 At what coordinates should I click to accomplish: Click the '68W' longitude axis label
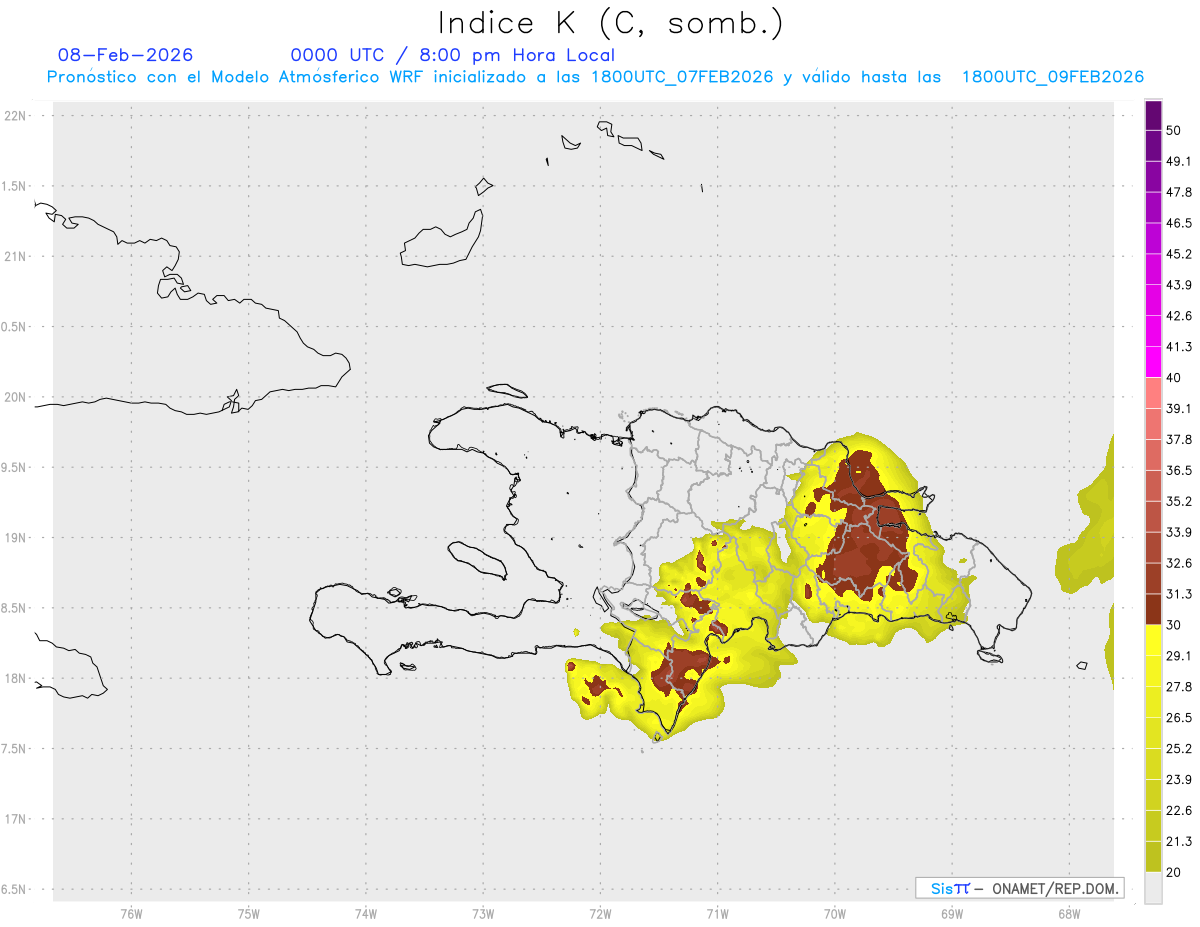point(1069,914)
